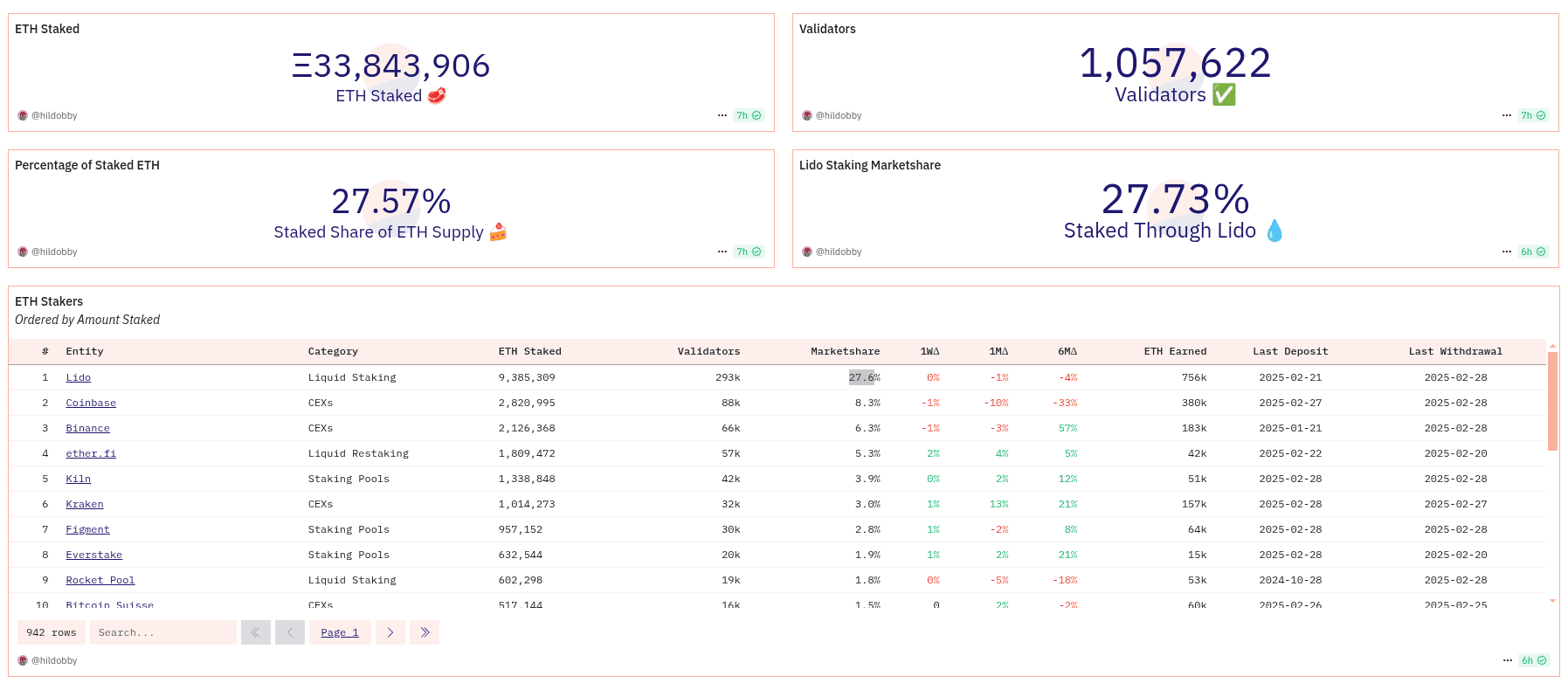Image resolution: width=1568 pixels, height=690 pixels.
Task: Sort by the Entity column header
Action: [x=85, y=351]
